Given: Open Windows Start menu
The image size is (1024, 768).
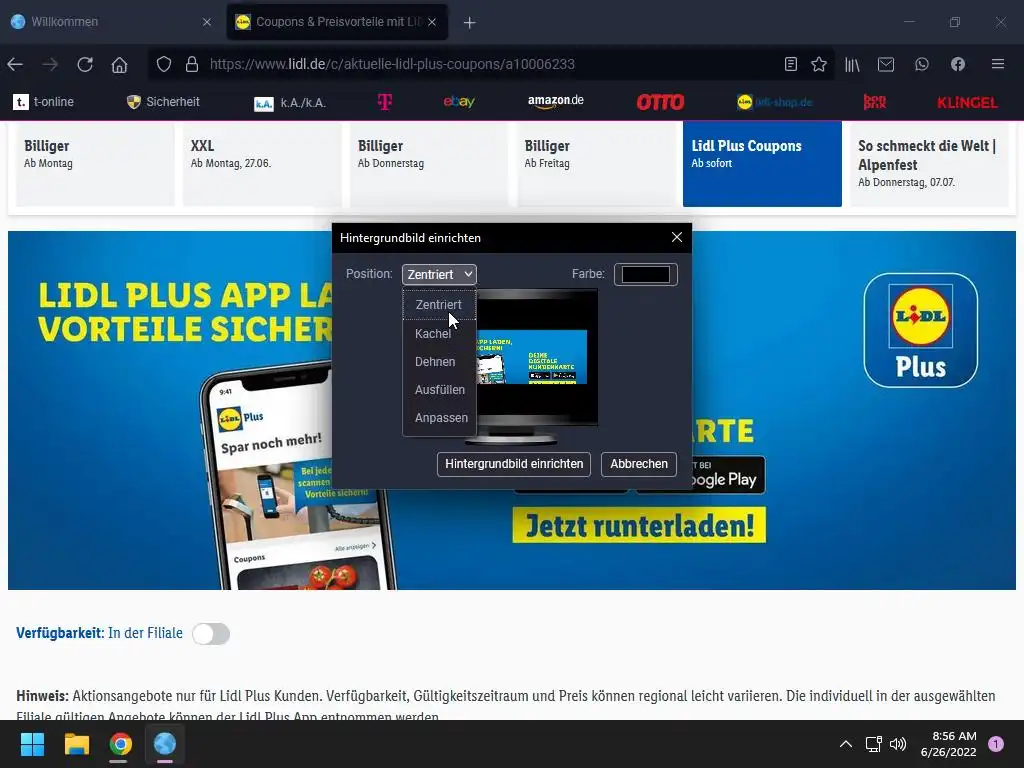Looking at the screenshot, I should click(32, 744).
